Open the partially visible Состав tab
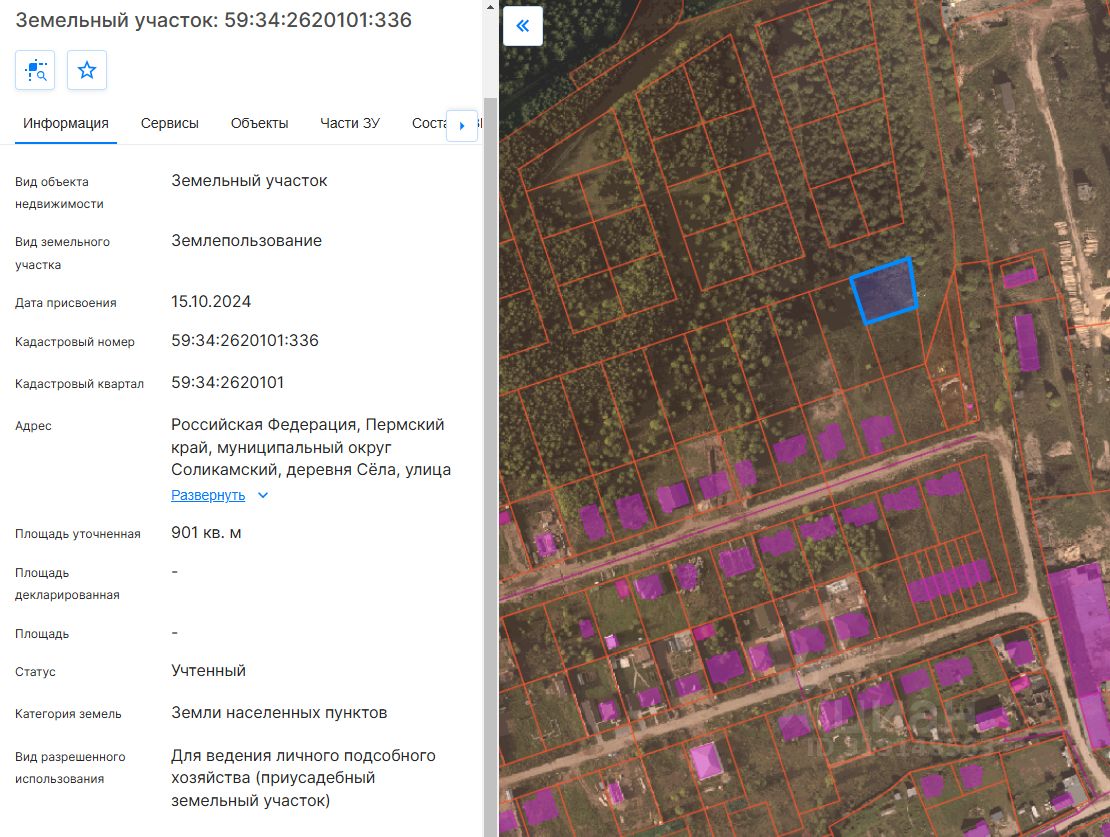 tap(429, 123)
